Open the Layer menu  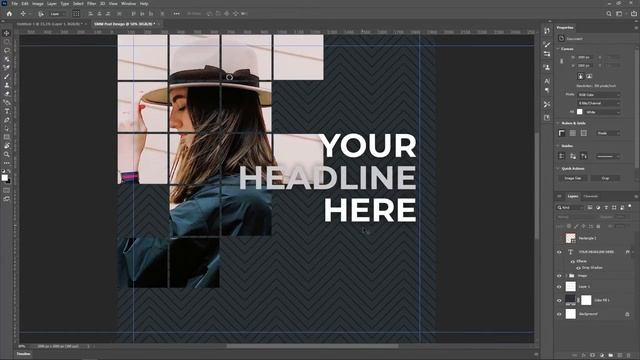click(x=52, y=4)
